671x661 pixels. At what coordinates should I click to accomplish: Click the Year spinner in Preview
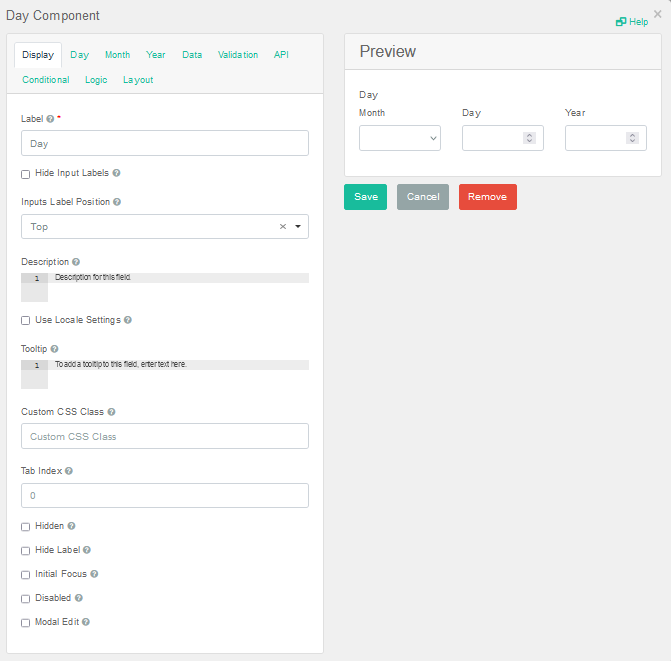click(x=632, y=138)
